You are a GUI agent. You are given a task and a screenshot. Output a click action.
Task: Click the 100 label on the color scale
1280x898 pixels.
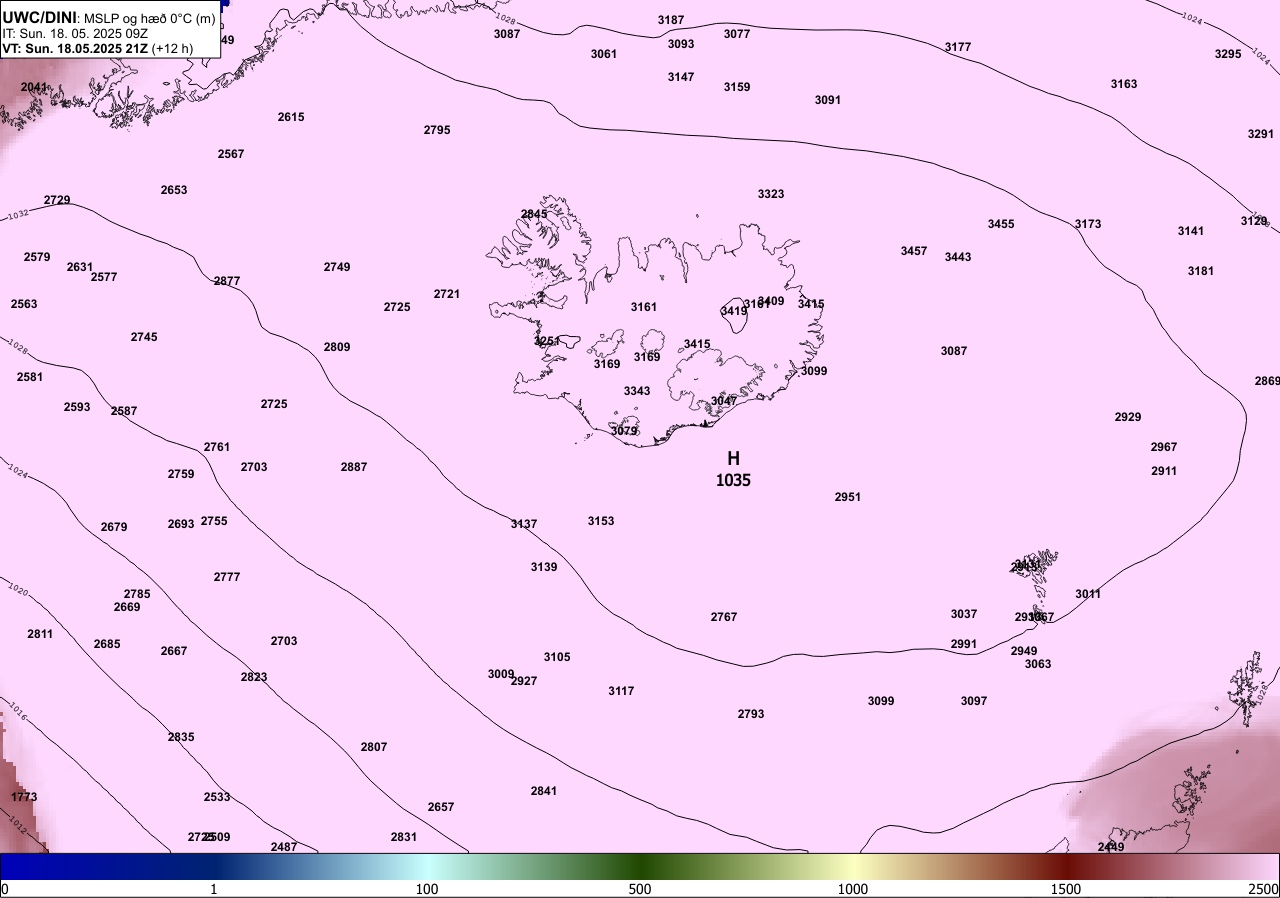(427, 889)
